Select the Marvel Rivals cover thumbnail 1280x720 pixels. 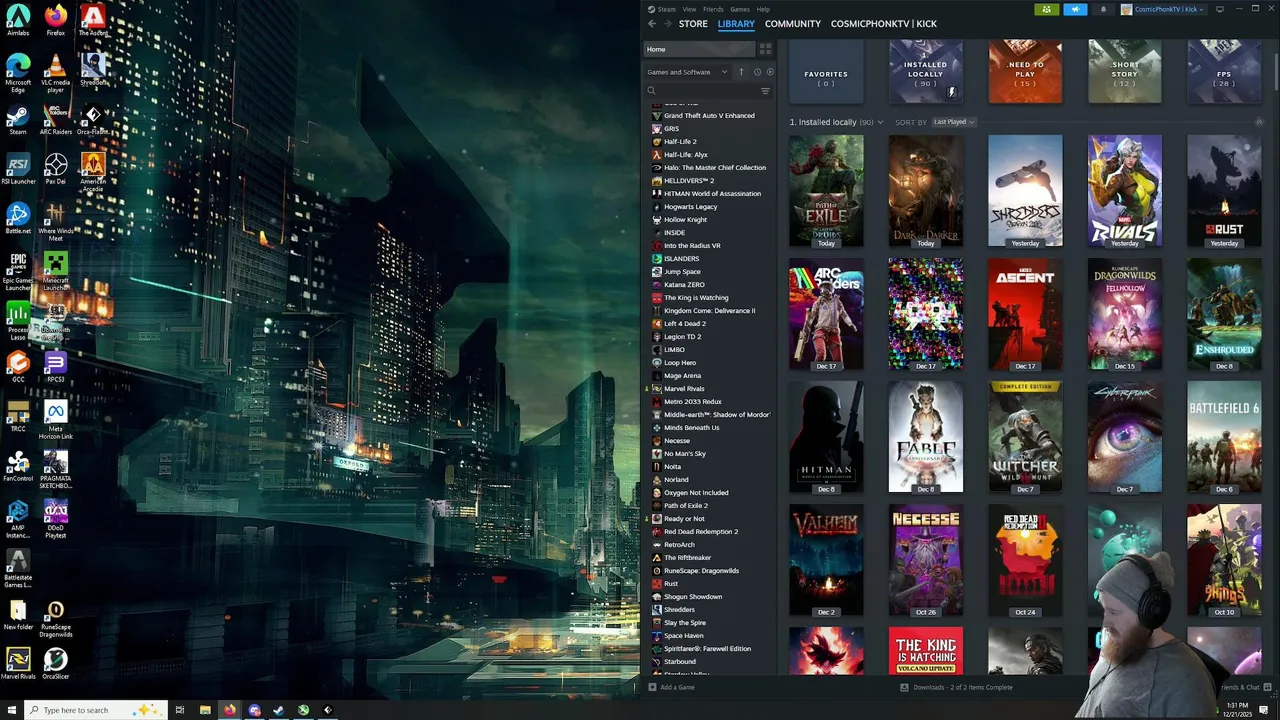[x=1125, y=191]
